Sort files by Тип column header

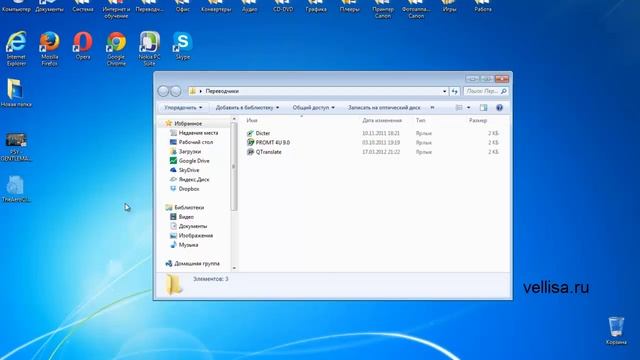click(420, 120)
